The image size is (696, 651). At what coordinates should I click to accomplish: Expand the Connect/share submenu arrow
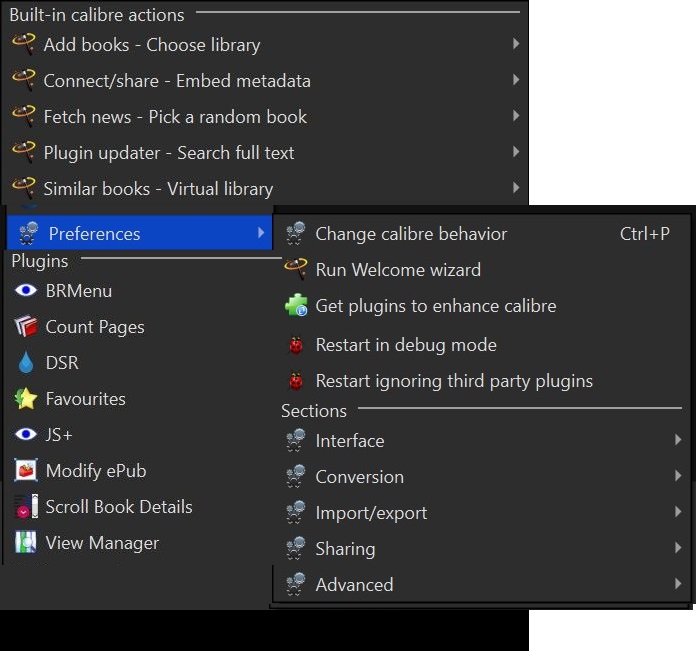click(515, 79)
